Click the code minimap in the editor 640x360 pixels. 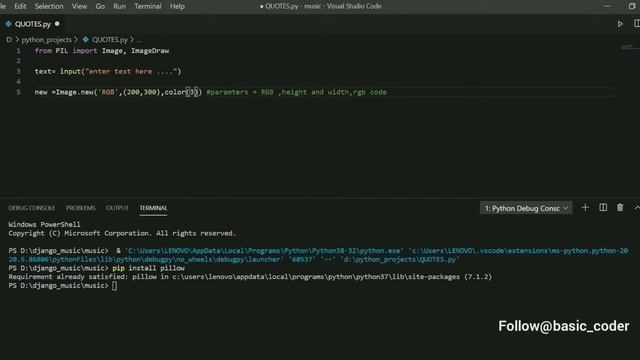click(x=629, y=47)
